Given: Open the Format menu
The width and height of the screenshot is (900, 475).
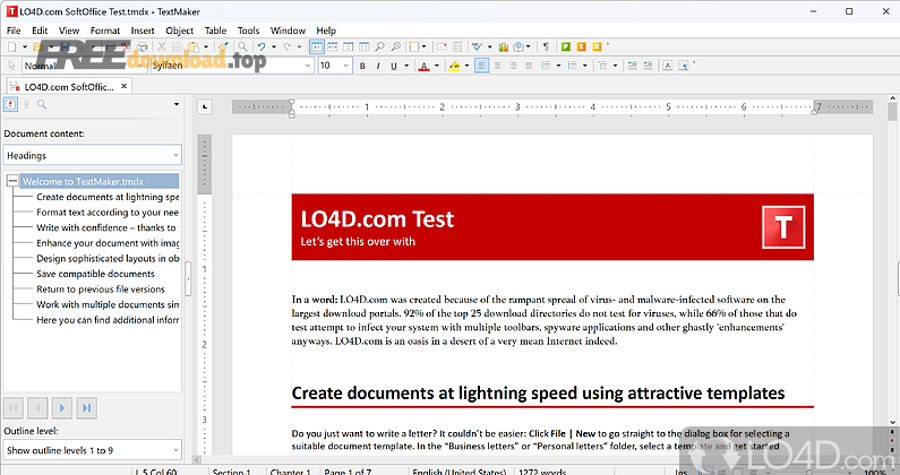Looking at the screenshot, I should click(105, 30).
